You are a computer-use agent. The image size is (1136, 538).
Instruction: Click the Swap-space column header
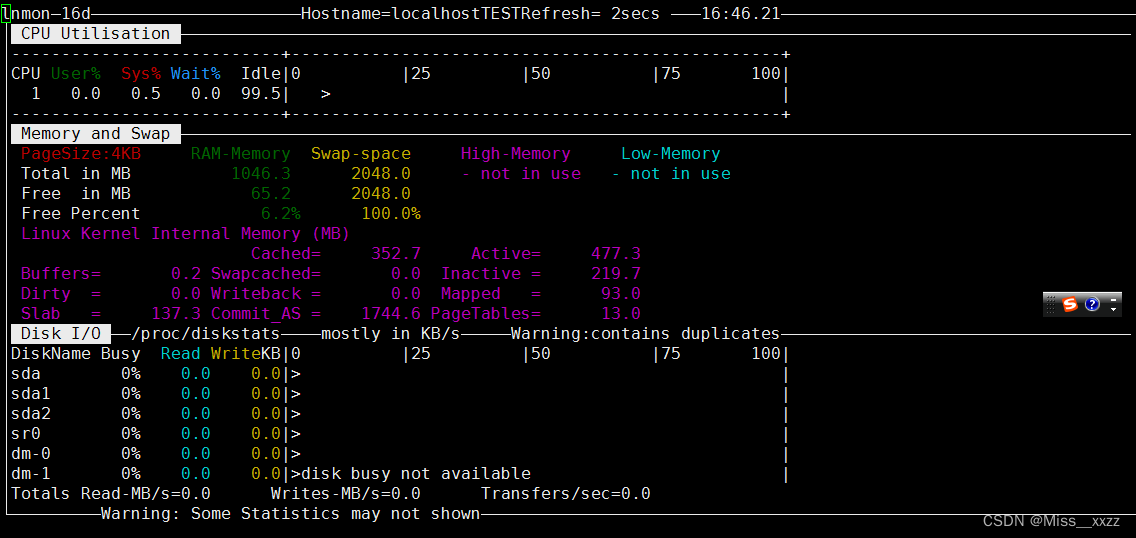(x=361, y=154)
